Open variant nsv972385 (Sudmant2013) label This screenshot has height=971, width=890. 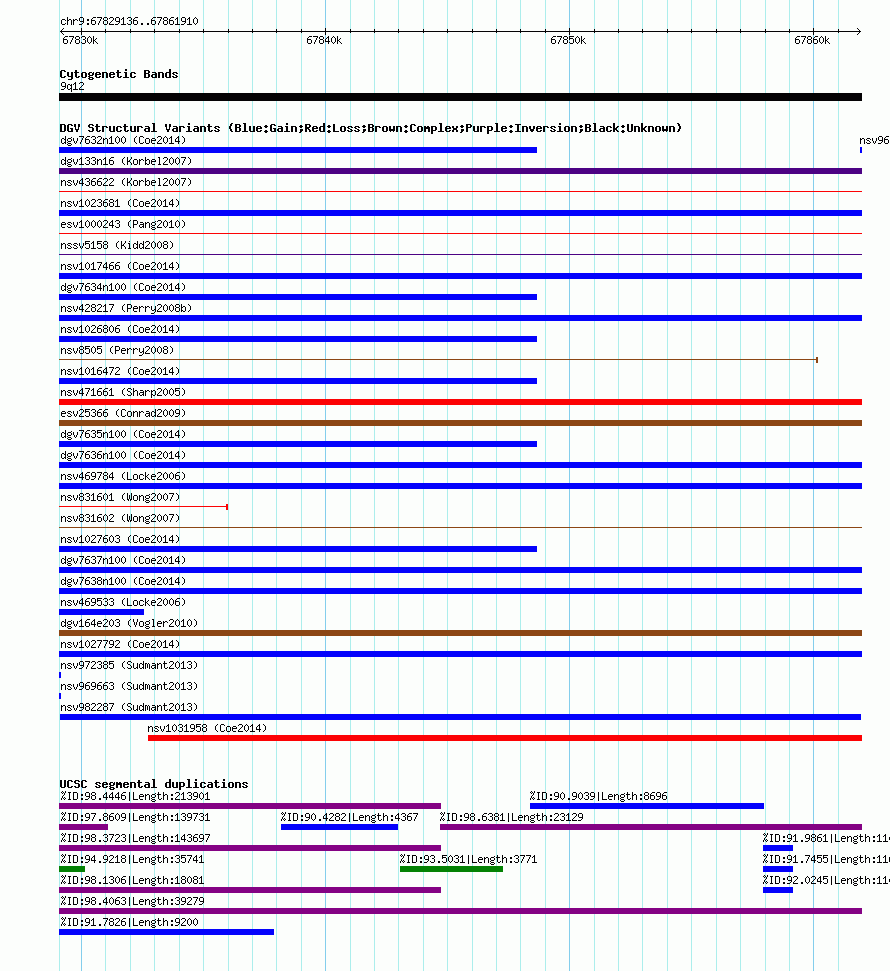[129, 666]
